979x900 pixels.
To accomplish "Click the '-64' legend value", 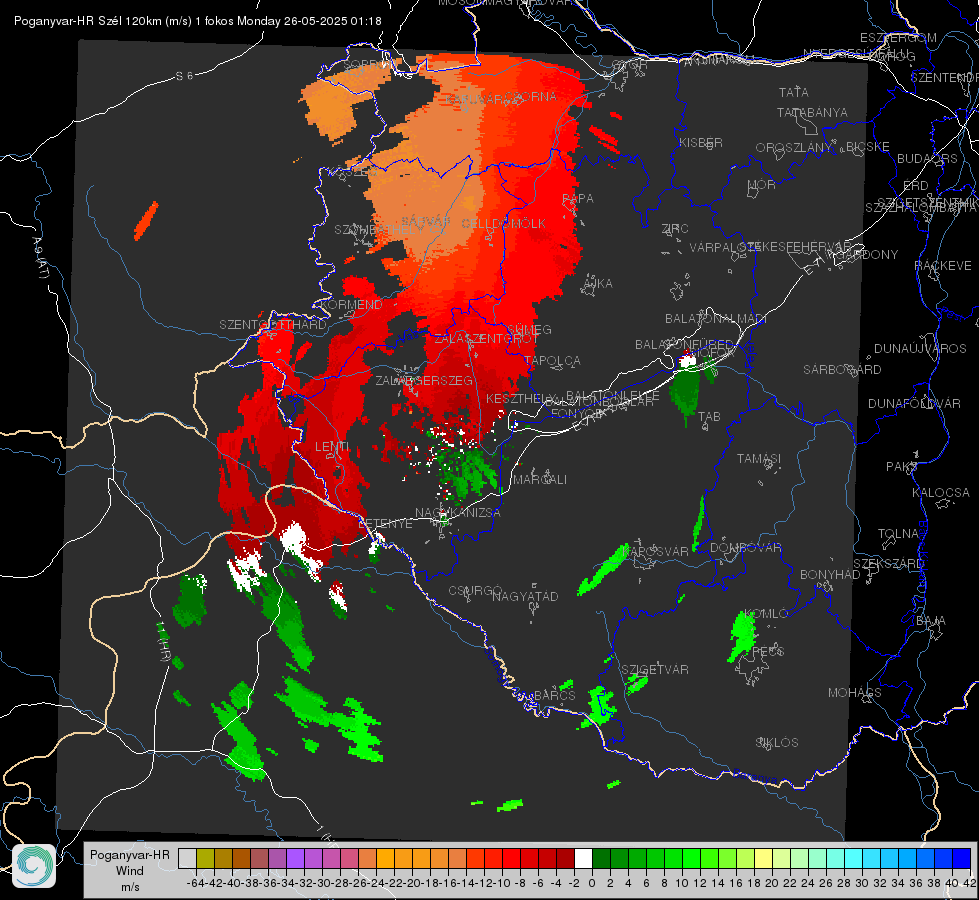I will pyautogui.click(x=195, y=883).
